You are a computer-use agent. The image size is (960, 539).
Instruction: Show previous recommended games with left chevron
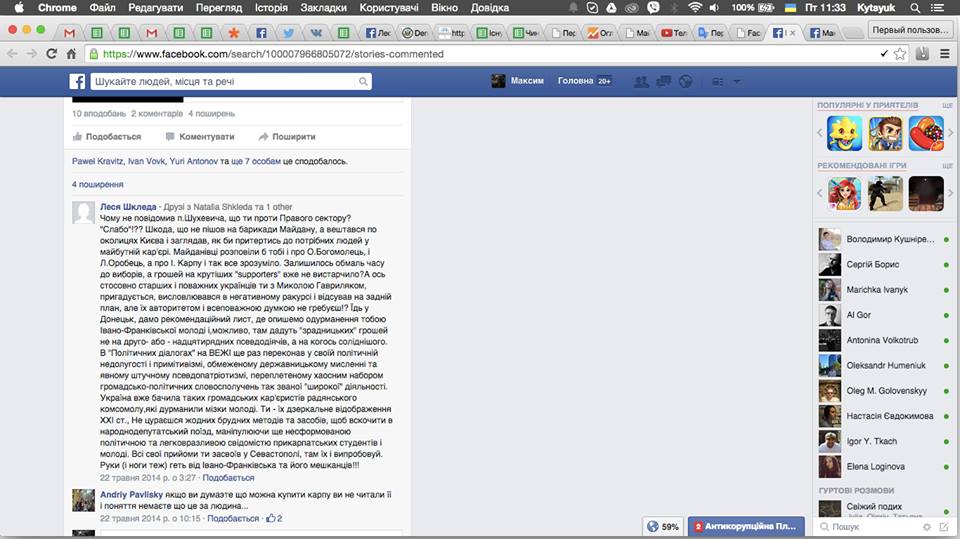(x=820, y=193)
